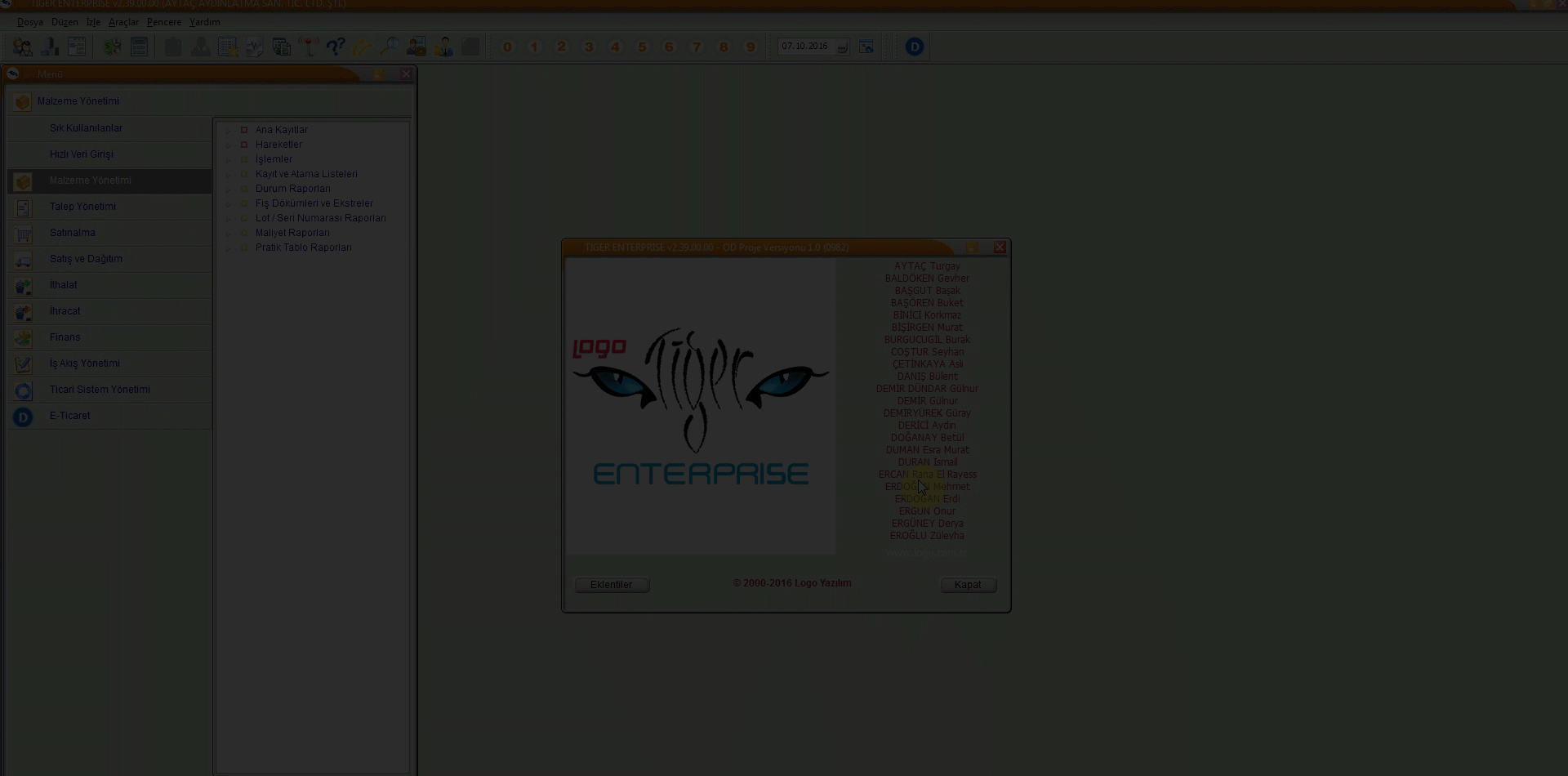Viewport: 1568px width, 776px height.
Task: Click the blue D icon in the toolbar
Action: (915, 47)
